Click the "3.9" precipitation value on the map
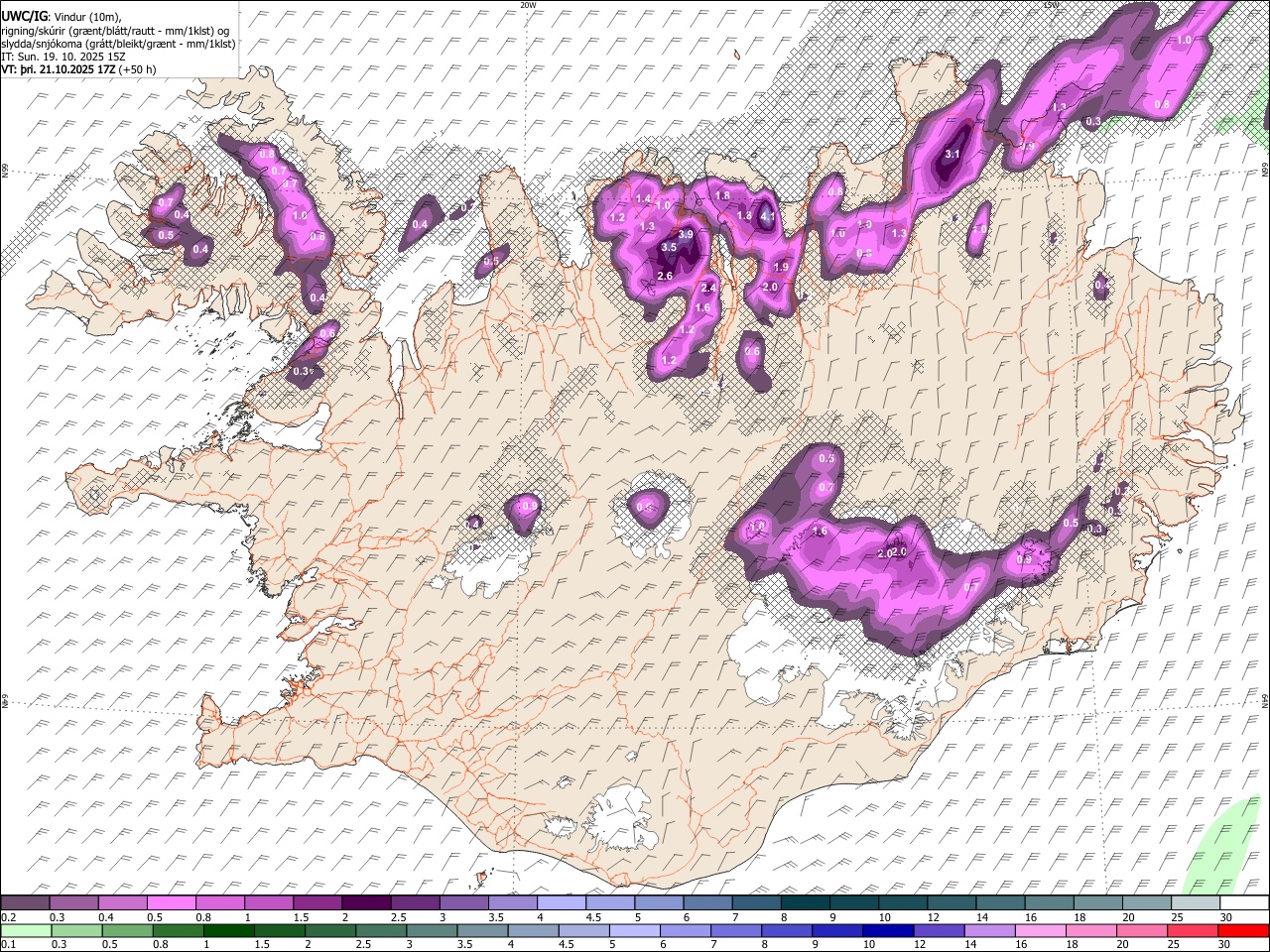 coord(686,234)
